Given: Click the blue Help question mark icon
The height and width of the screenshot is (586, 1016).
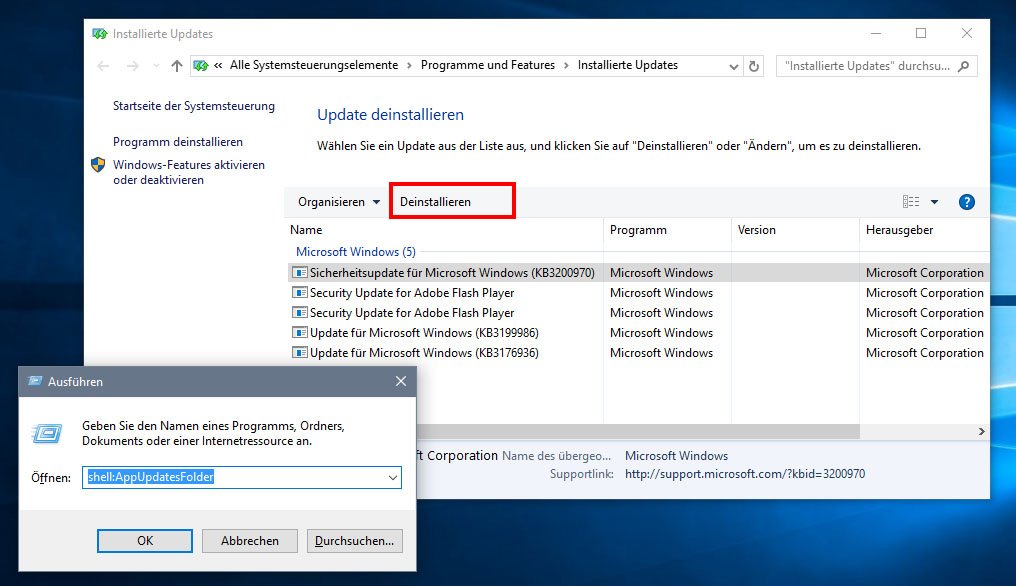Looking at the screenshot, I should coord(966,202).
